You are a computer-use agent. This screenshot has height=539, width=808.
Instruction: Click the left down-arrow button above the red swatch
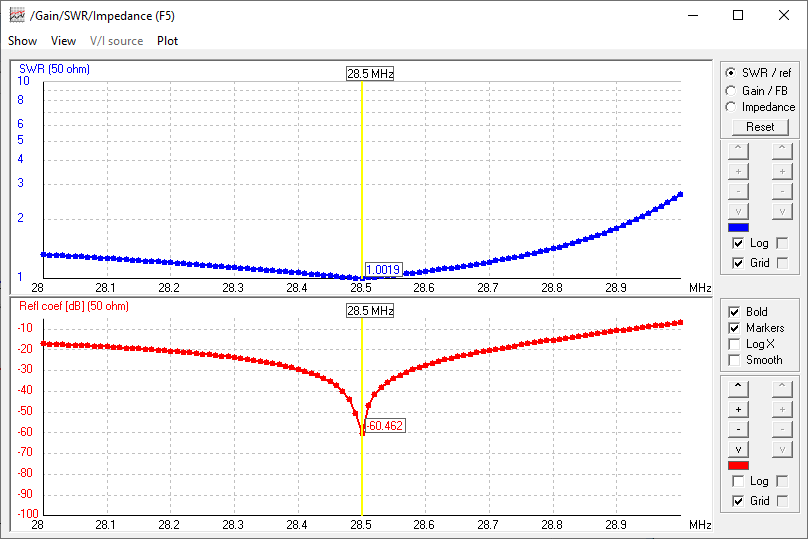tap(738, 448)
